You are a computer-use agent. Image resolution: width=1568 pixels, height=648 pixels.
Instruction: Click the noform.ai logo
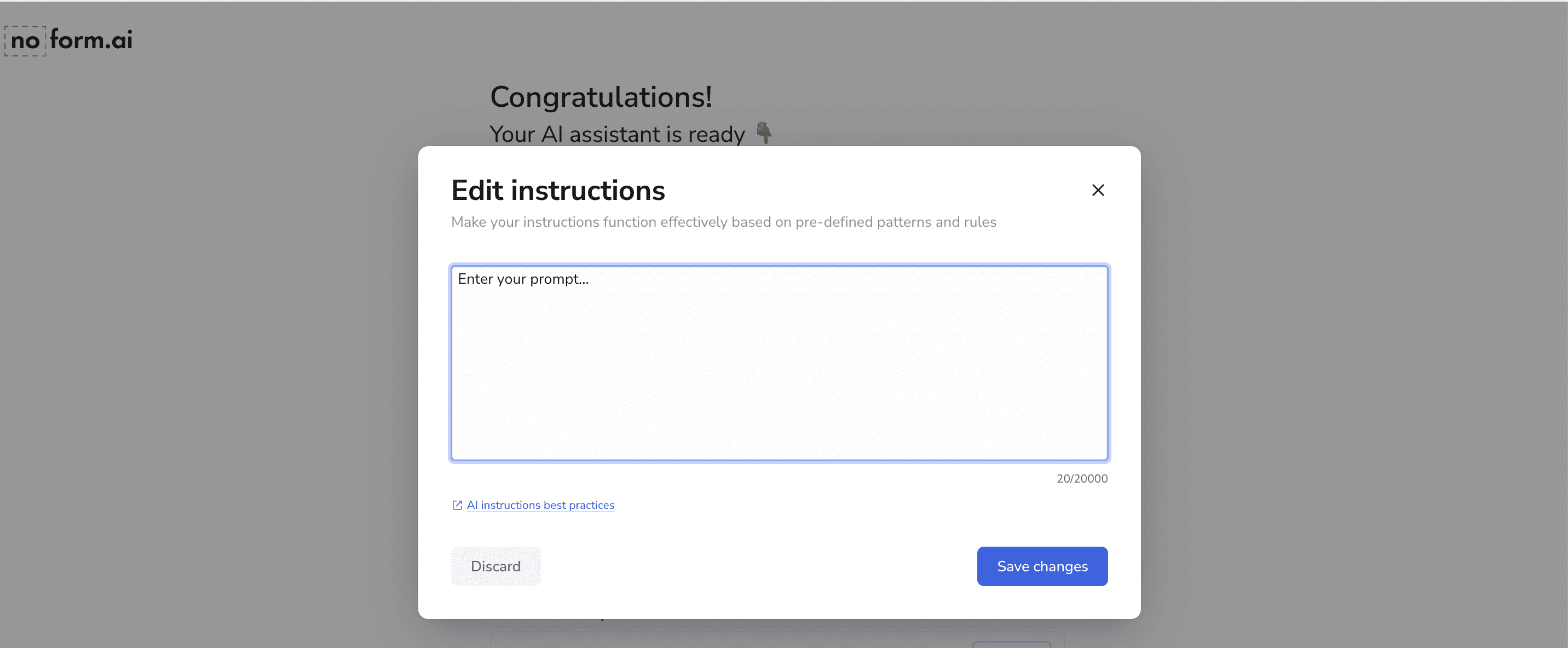click(x=69, y=41)
